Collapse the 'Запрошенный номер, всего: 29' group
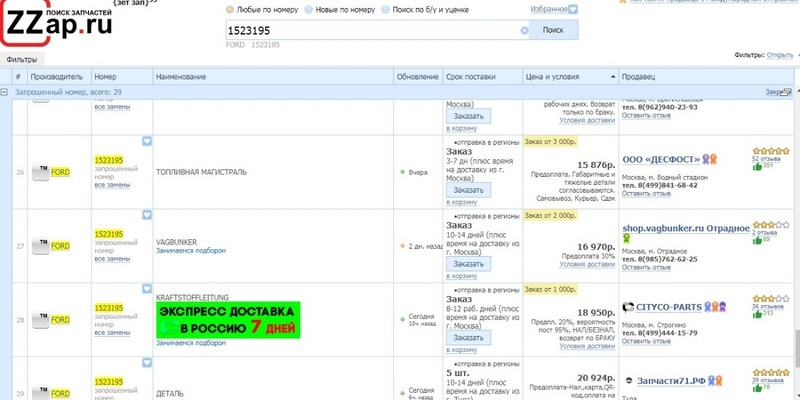Viewport: 800px width, 400px height. click(5, 92)
